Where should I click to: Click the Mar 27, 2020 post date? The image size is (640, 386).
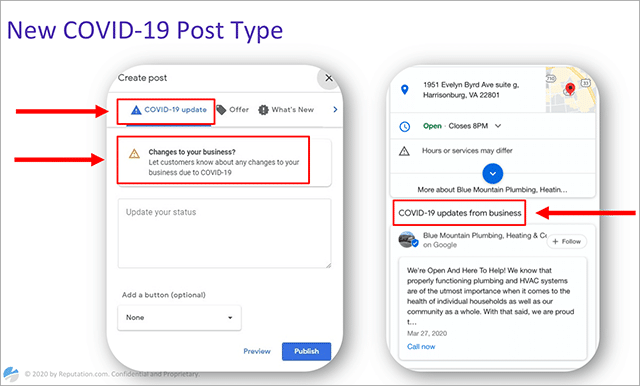click(x=427, y=333)
